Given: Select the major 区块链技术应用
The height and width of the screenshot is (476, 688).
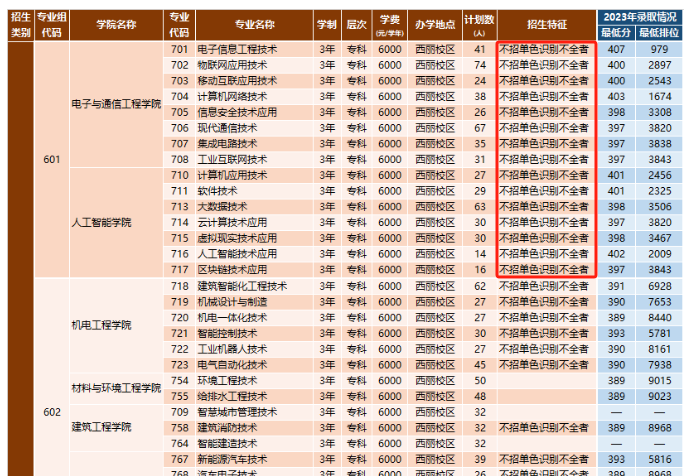Looking at the screenshot, I should click(x=254, y=270).
